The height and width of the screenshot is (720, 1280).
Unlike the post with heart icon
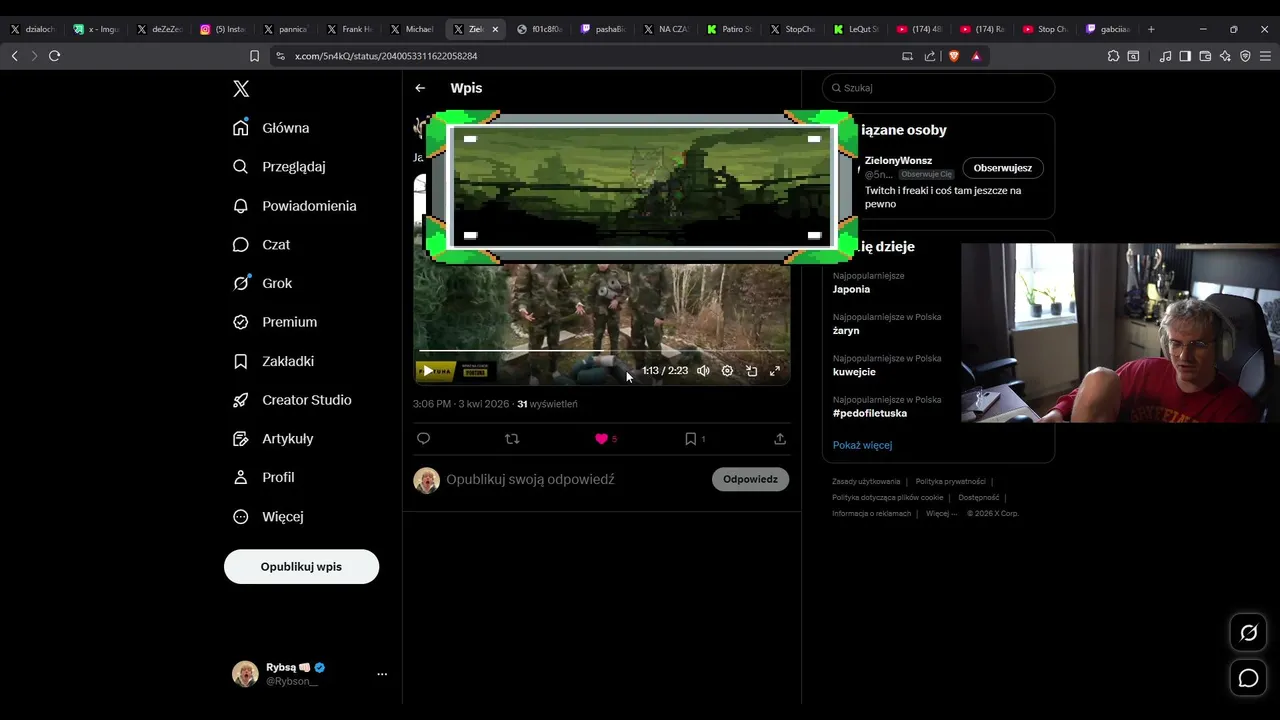pos(601,439)
